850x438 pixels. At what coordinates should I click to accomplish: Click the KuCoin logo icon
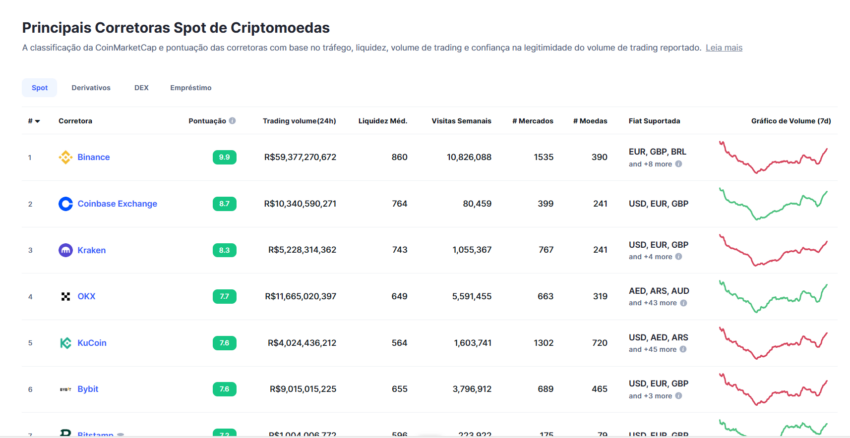[x=66, y=343]
